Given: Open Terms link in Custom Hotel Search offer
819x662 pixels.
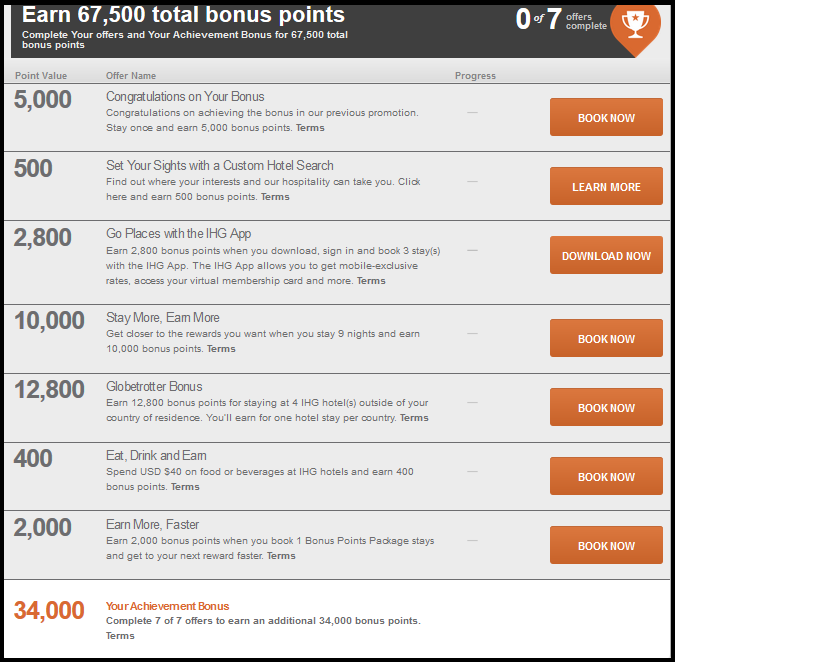Looking at the screenshot, I should [275, 197].
